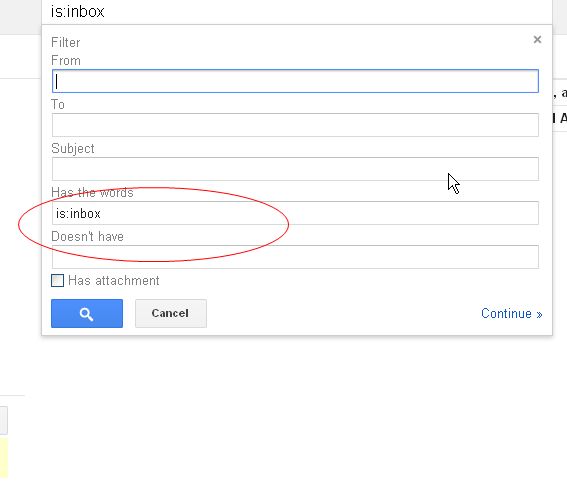Click the yellow highlighted strip at left edge
This screenshot has height=481, width=567.
(4, 459)
